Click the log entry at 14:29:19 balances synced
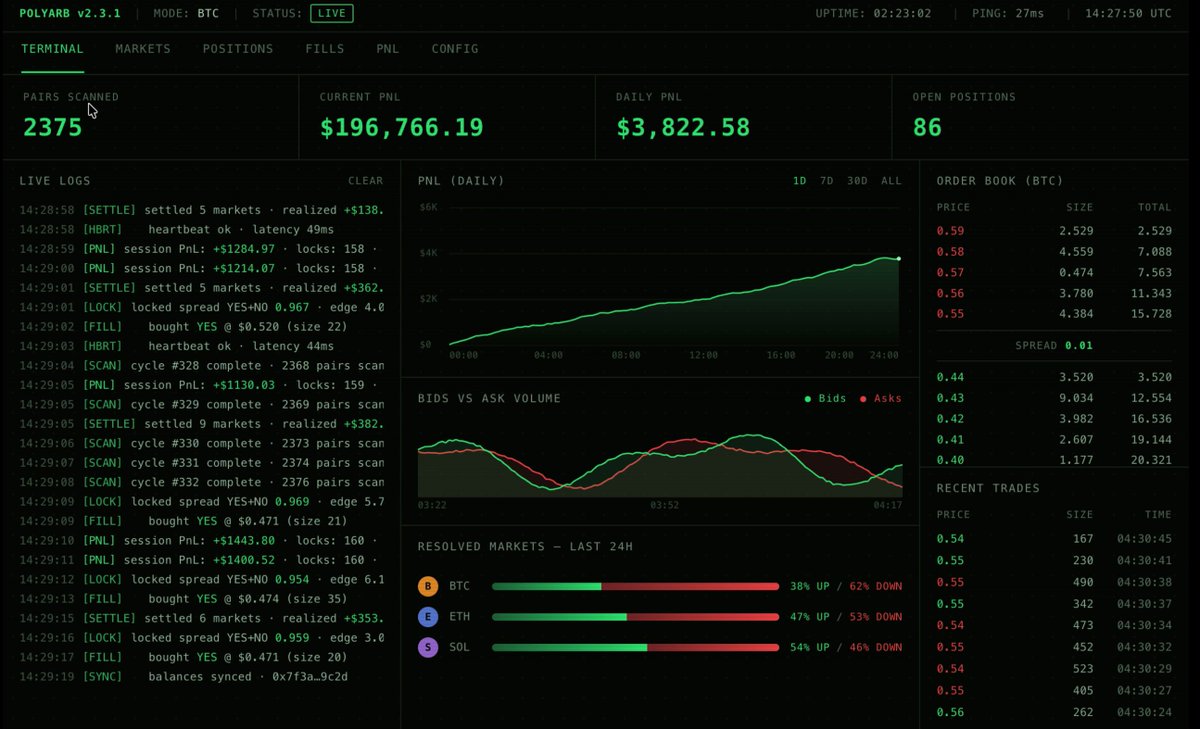Screen dimensions: 1200x729 click(201, 677)
